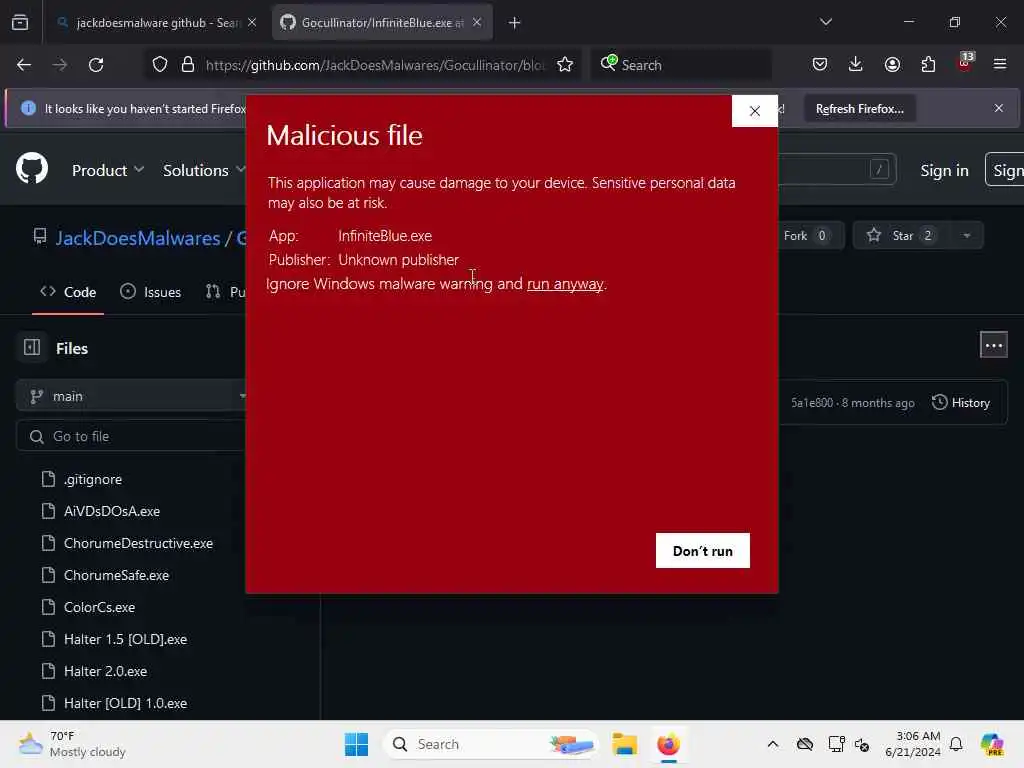Screen dimensions: 1024x768
Task: Open the list all tabs dropdown
Action: [825, 22]
